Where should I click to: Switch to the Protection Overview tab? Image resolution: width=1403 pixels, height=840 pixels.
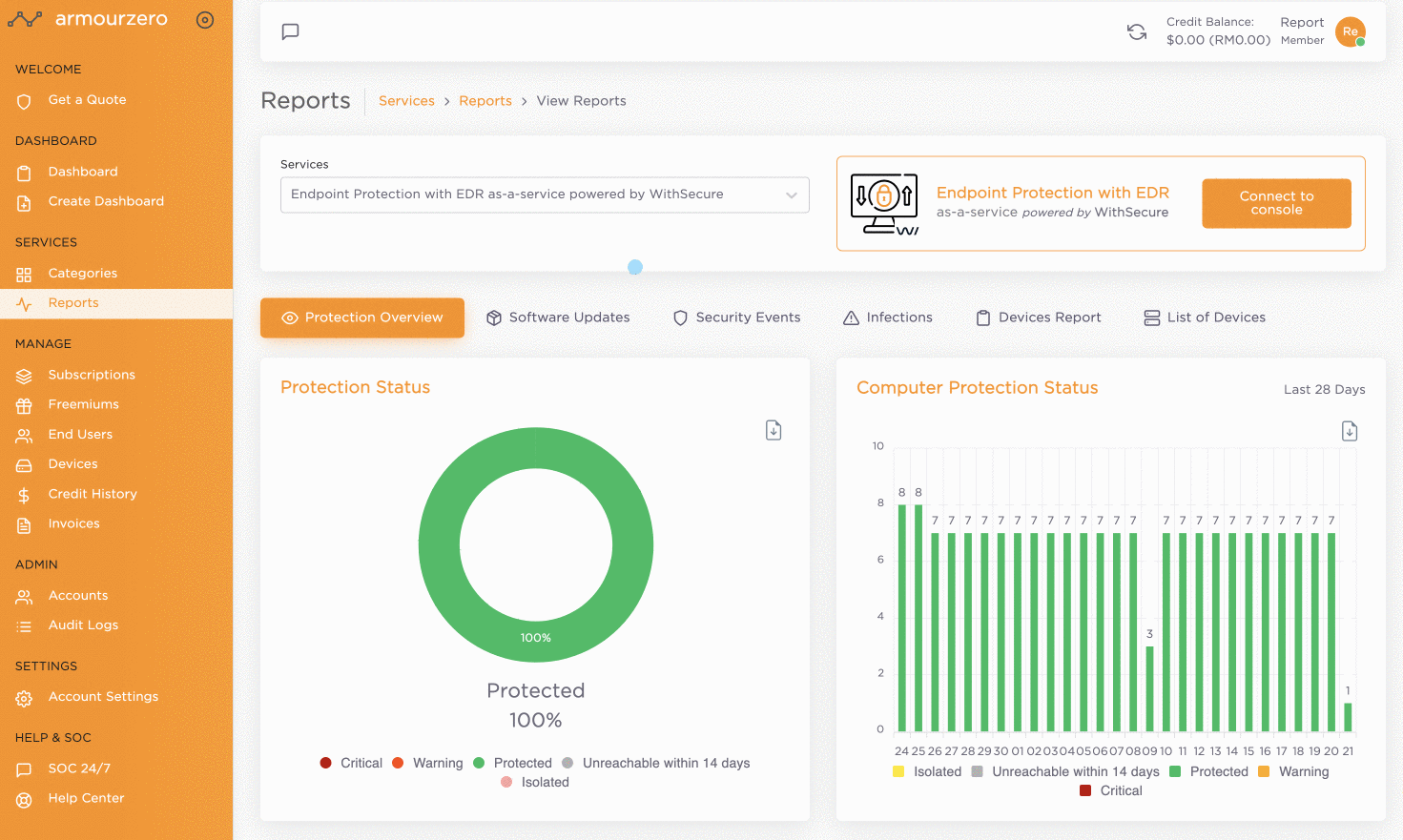[362, 318]
